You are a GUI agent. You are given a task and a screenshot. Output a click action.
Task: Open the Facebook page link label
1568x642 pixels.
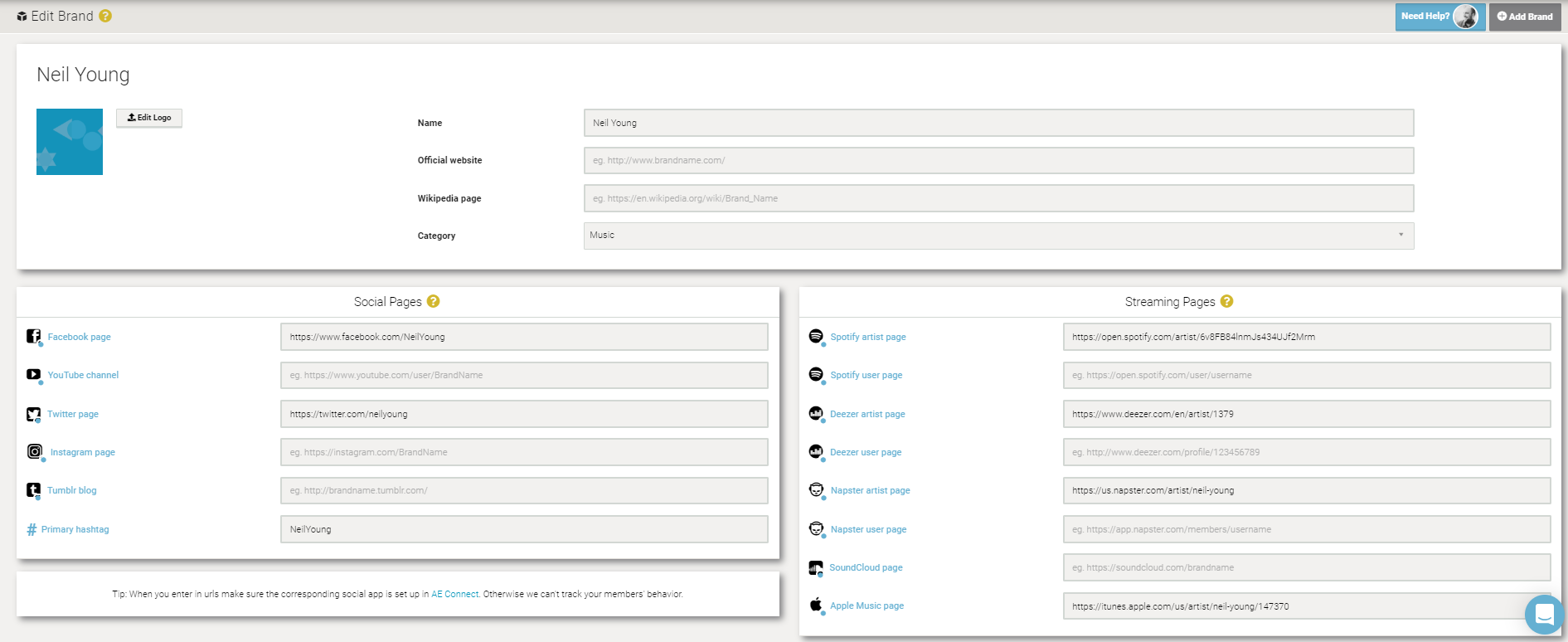pos(79,337)
